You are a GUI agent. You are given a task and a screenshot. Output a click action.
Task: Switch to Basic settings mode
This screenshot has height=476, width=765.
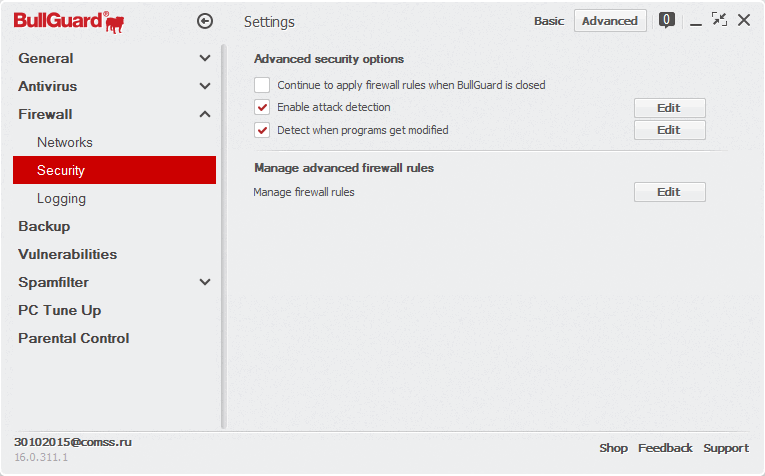[549, 21]
